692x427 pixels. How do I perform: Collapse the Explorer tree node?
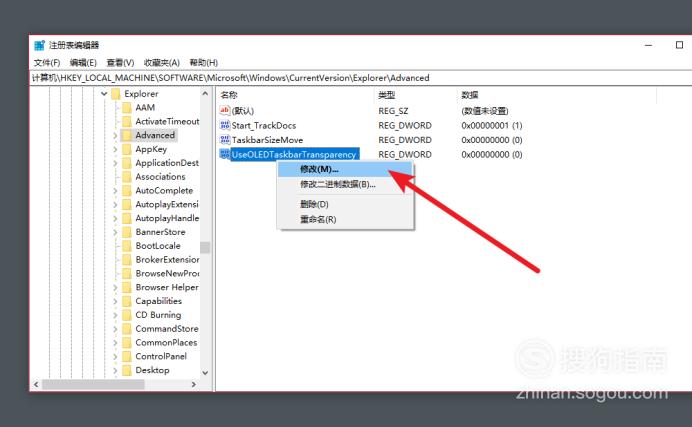[x=104, y=94]
